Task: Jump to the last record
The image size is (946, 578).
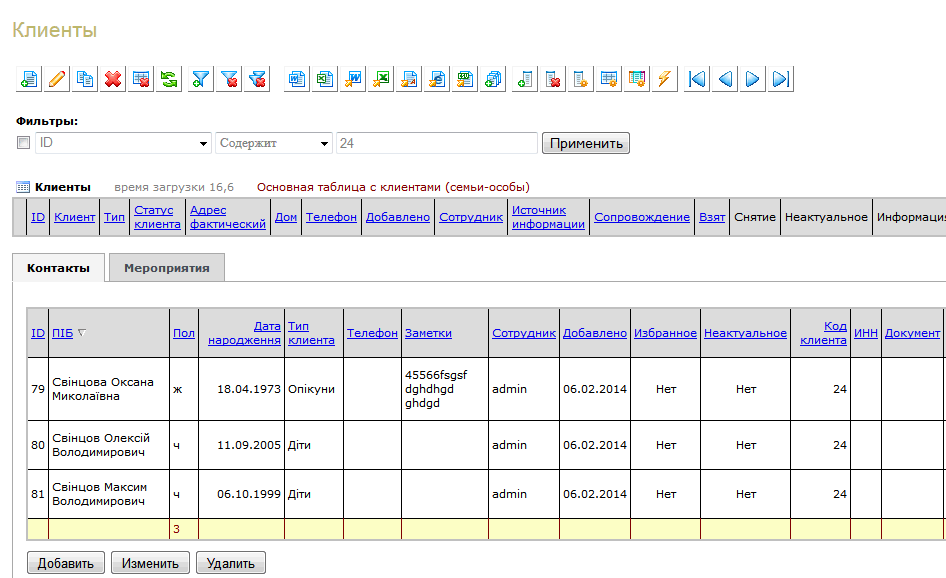Action: (781, 79)
